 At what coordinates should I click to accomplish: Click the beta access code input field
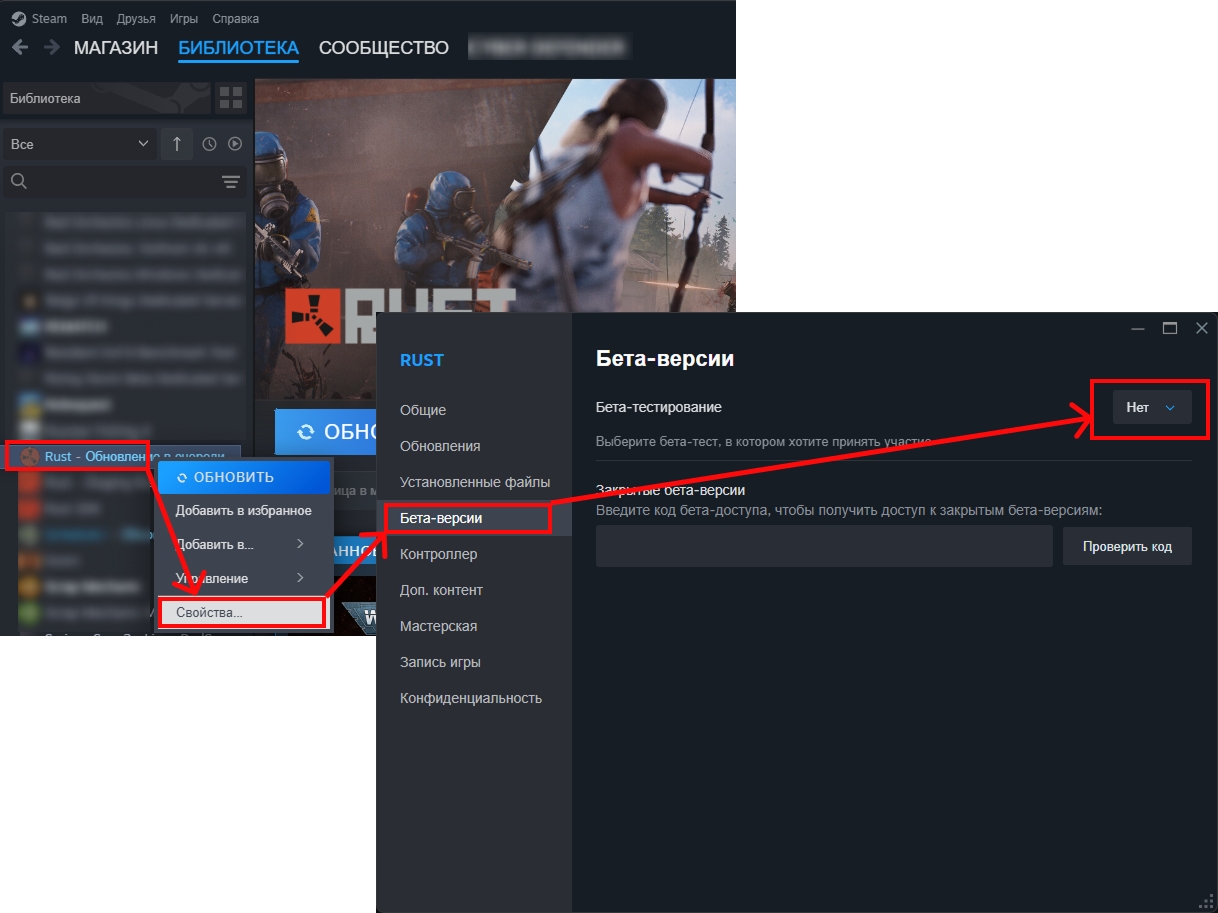point(823,546)
